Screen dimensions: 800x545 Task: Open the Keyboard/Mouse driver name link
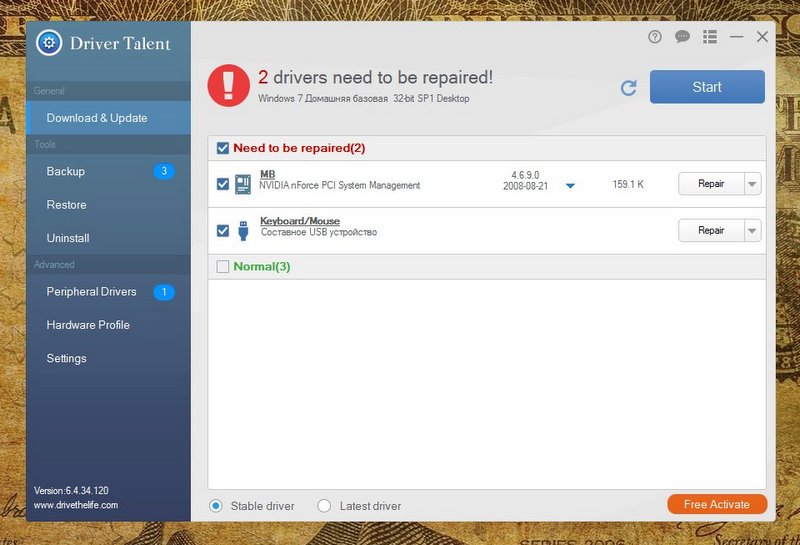click(300, 221)
